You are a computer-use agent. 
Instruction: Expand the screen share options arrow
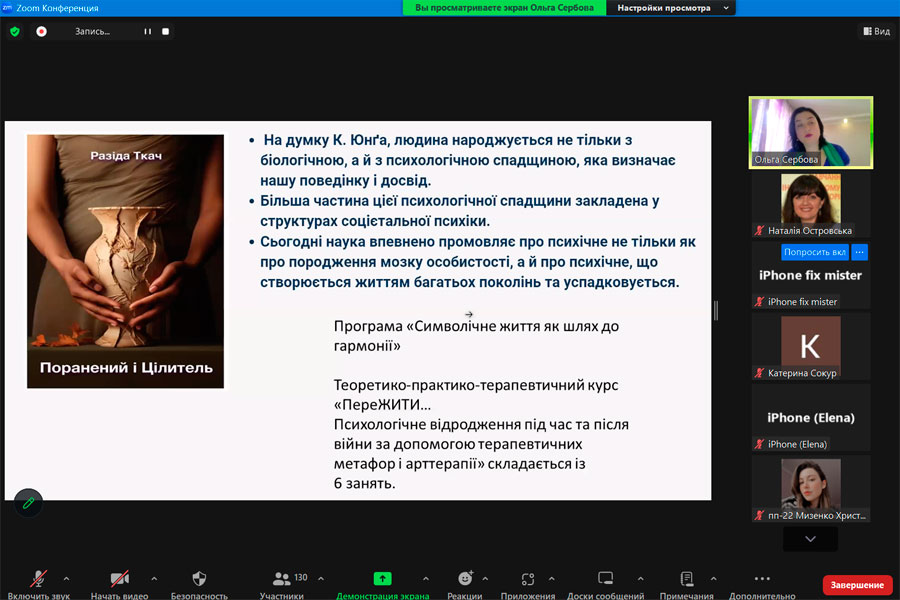pyautogui.click(x=425, y=579)
